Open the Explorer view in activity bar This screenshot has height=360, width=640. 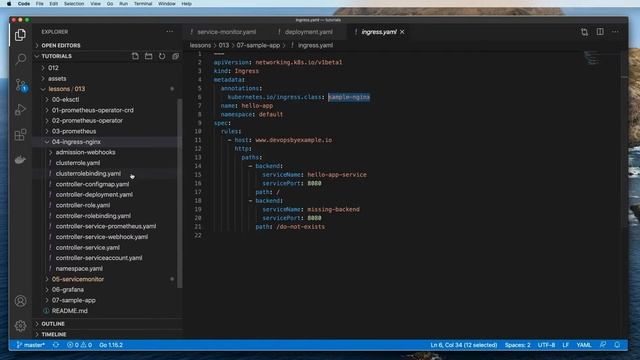click(x=20, y=35)
